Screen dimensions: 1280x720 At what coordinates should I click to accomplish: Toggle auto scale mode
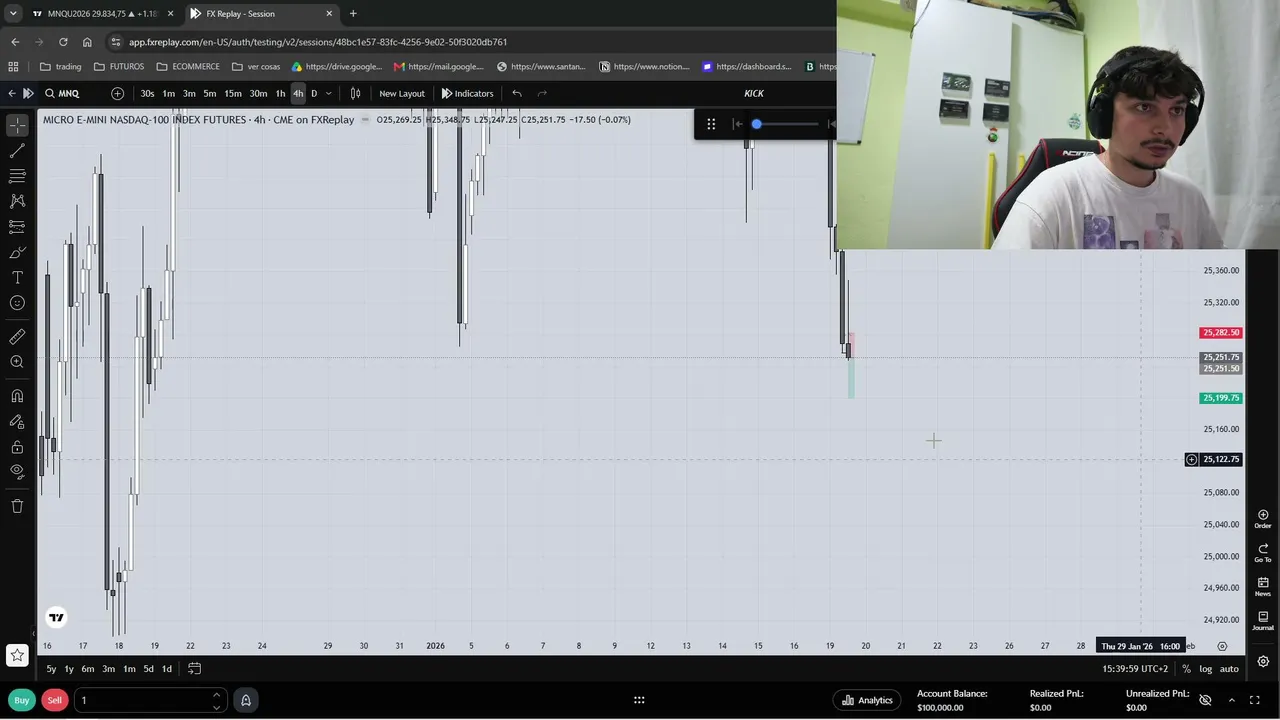tap(1229, 669)
